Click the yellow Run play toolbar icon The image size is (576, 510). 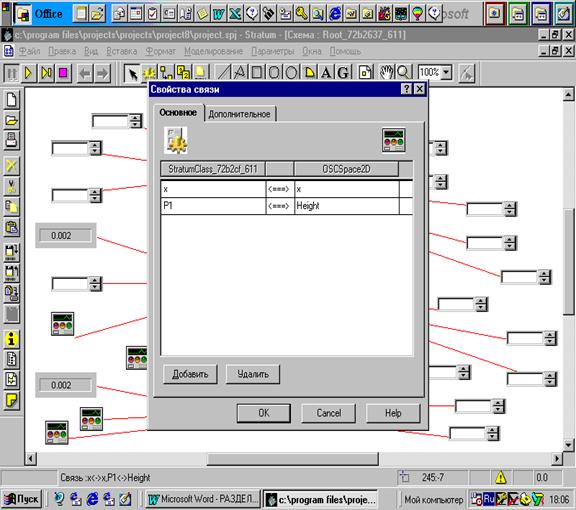tap(28, 73)
